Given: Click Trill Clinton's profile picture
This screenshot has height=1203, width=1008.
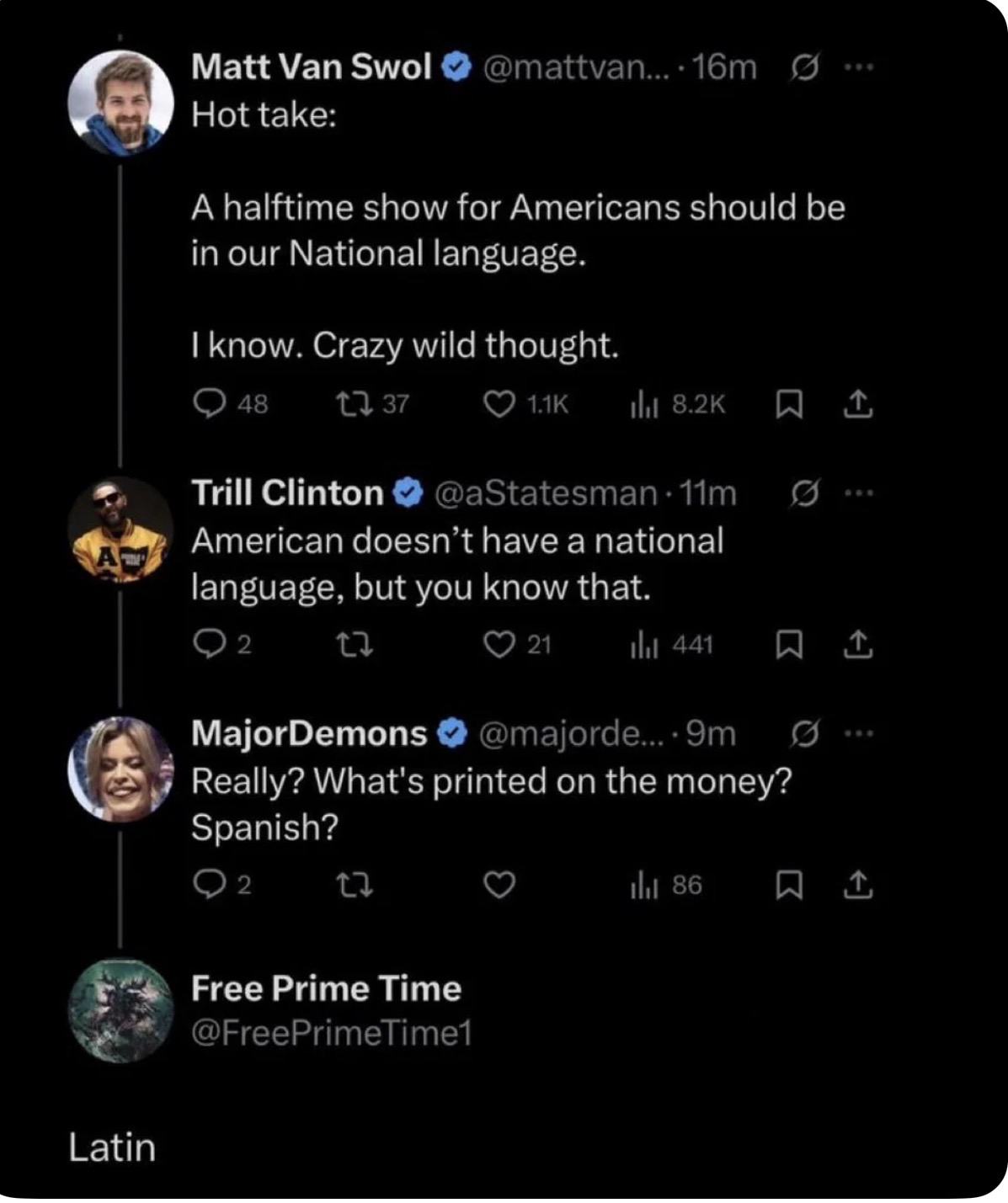Looking at the screenshot, I should pos(120,530).
